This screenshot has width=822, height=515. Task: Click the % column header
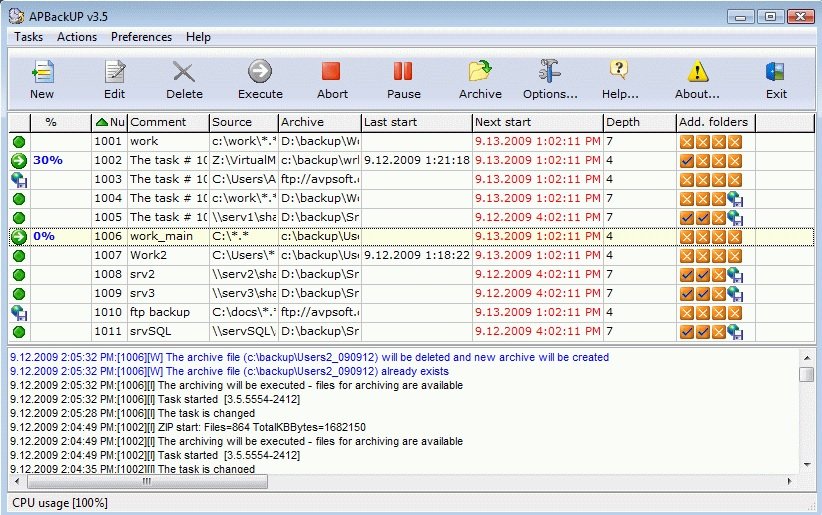click(61, 122)
